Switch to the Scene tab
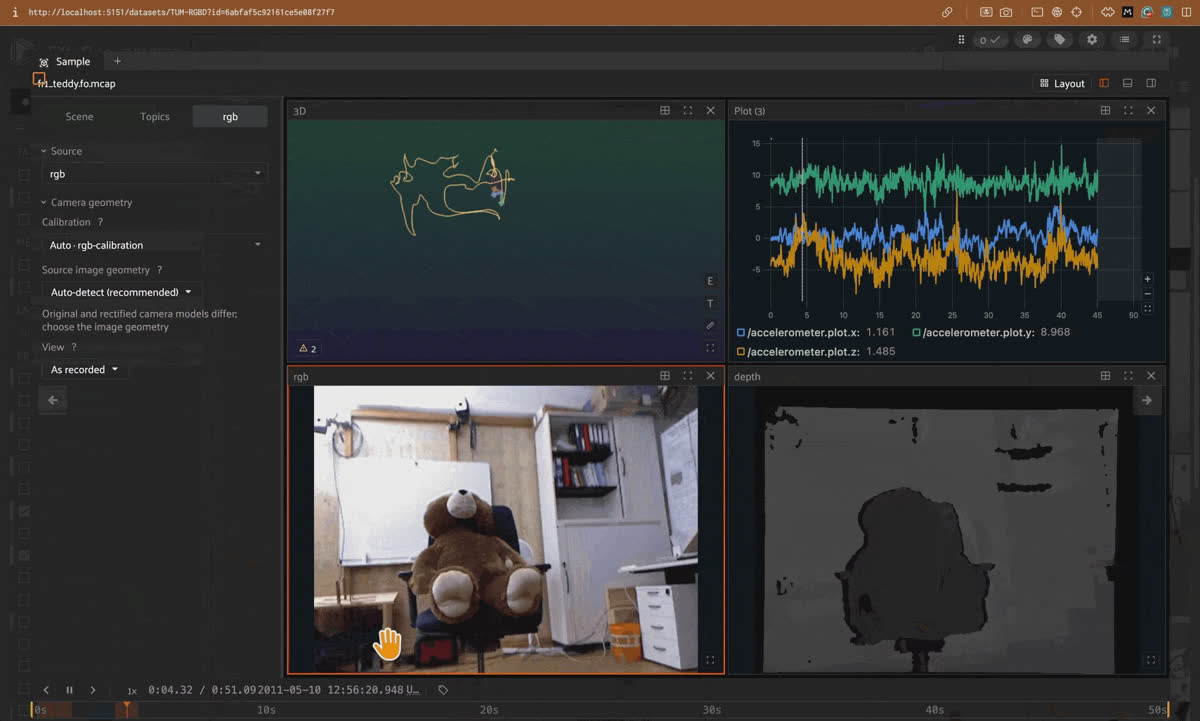 tap(79, 117)
